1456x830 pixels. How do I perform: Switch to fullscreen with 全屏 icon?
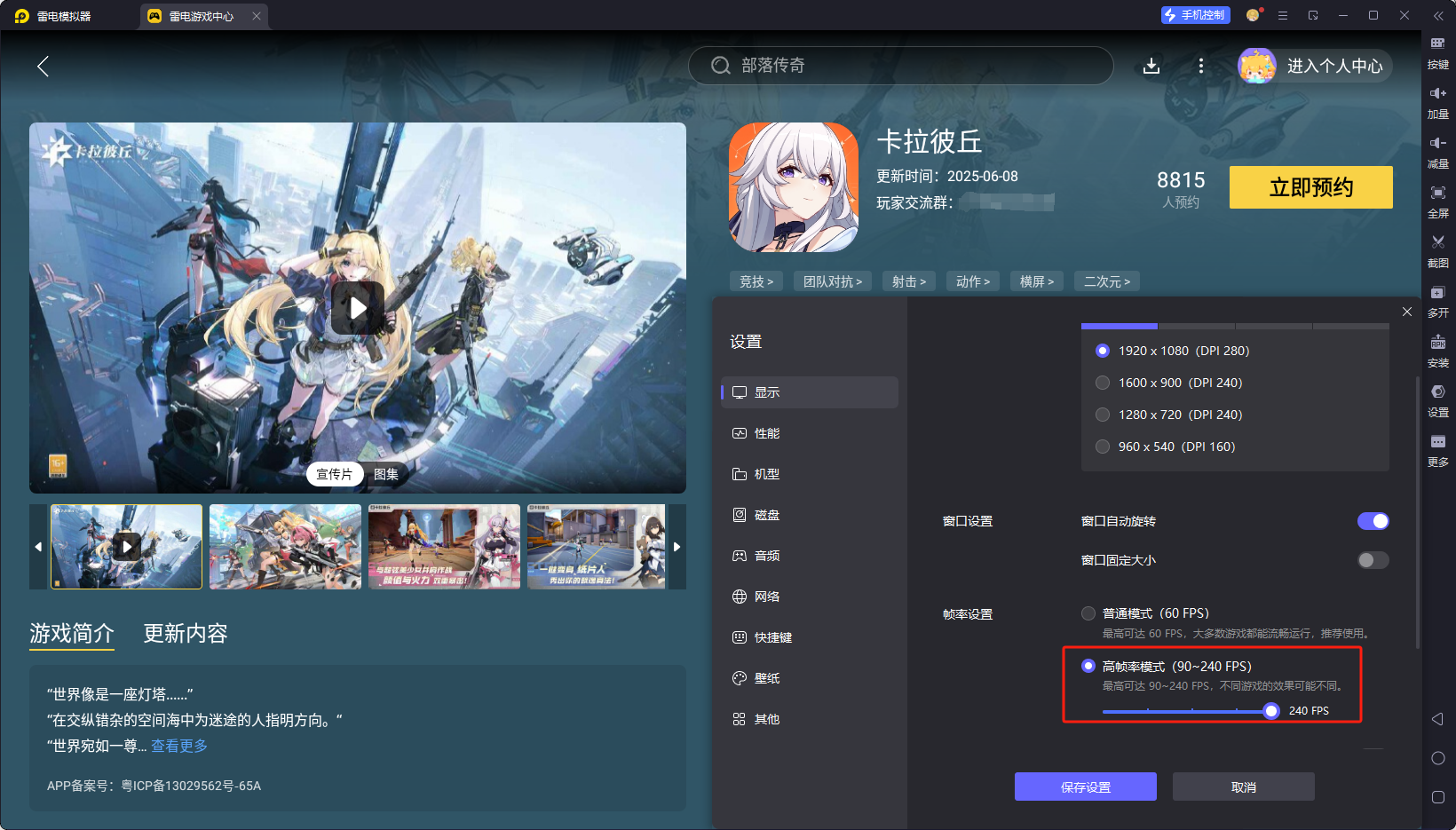click(x=1438, y=202)
